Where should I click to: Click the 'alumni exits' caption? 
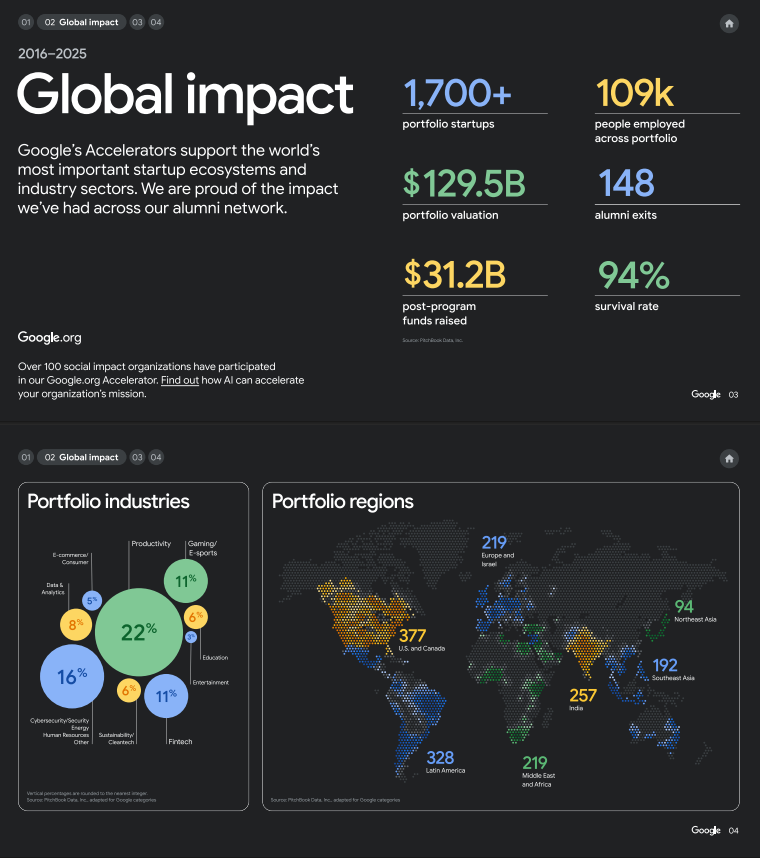(x=625, y=215)
